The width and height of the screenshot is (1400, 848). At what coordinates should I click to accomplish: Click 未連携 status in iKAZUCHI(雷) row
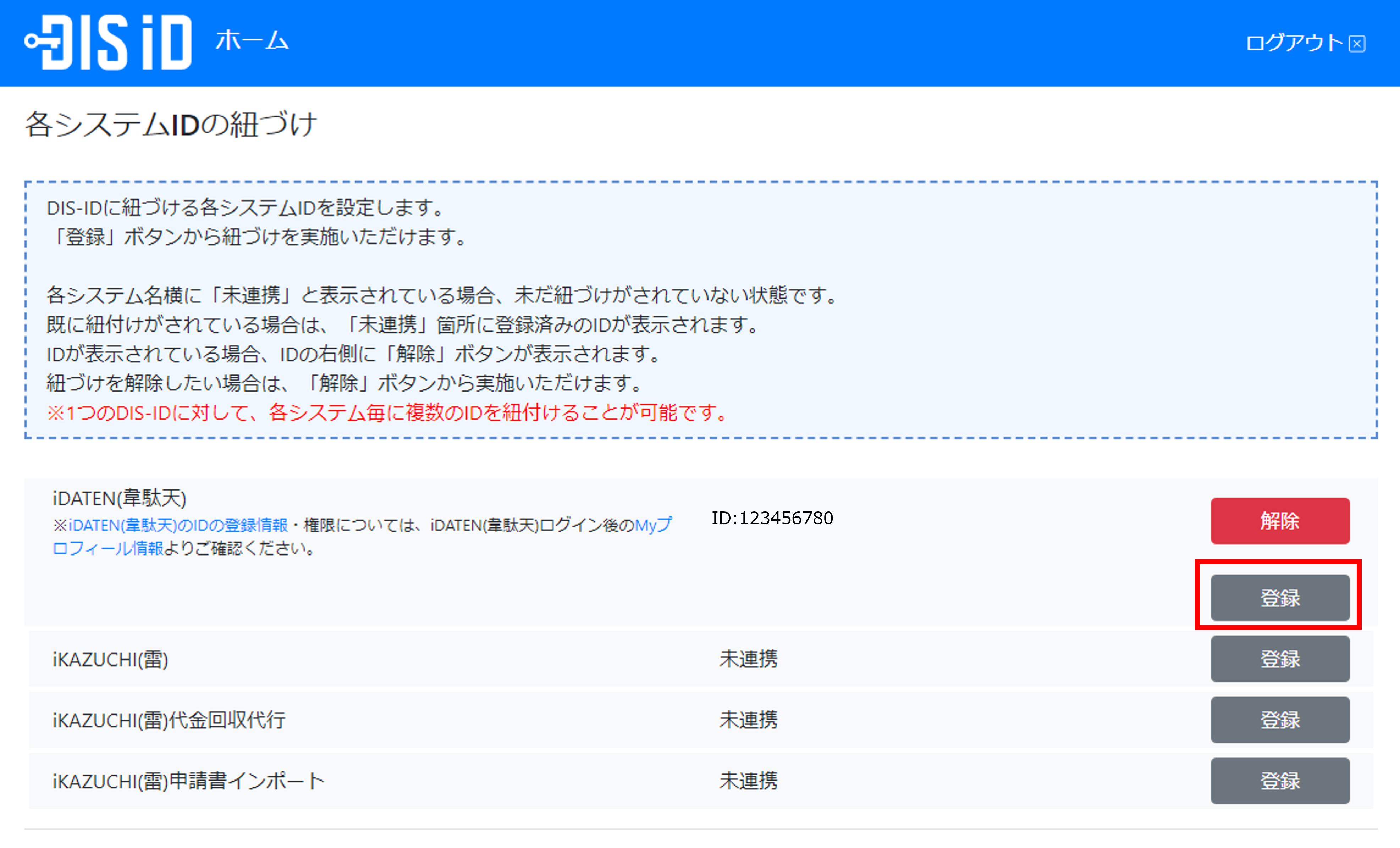748,659
